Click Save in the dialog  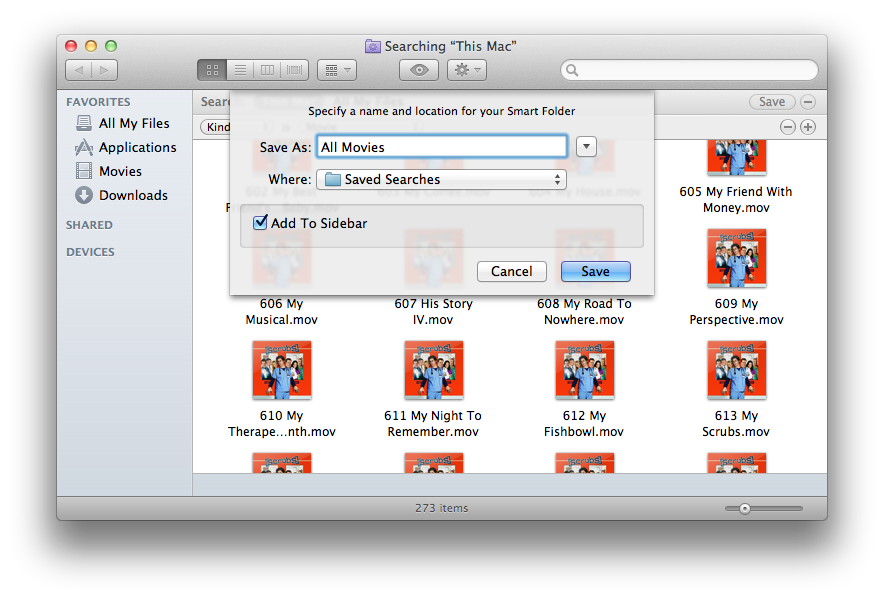(595, 271)
